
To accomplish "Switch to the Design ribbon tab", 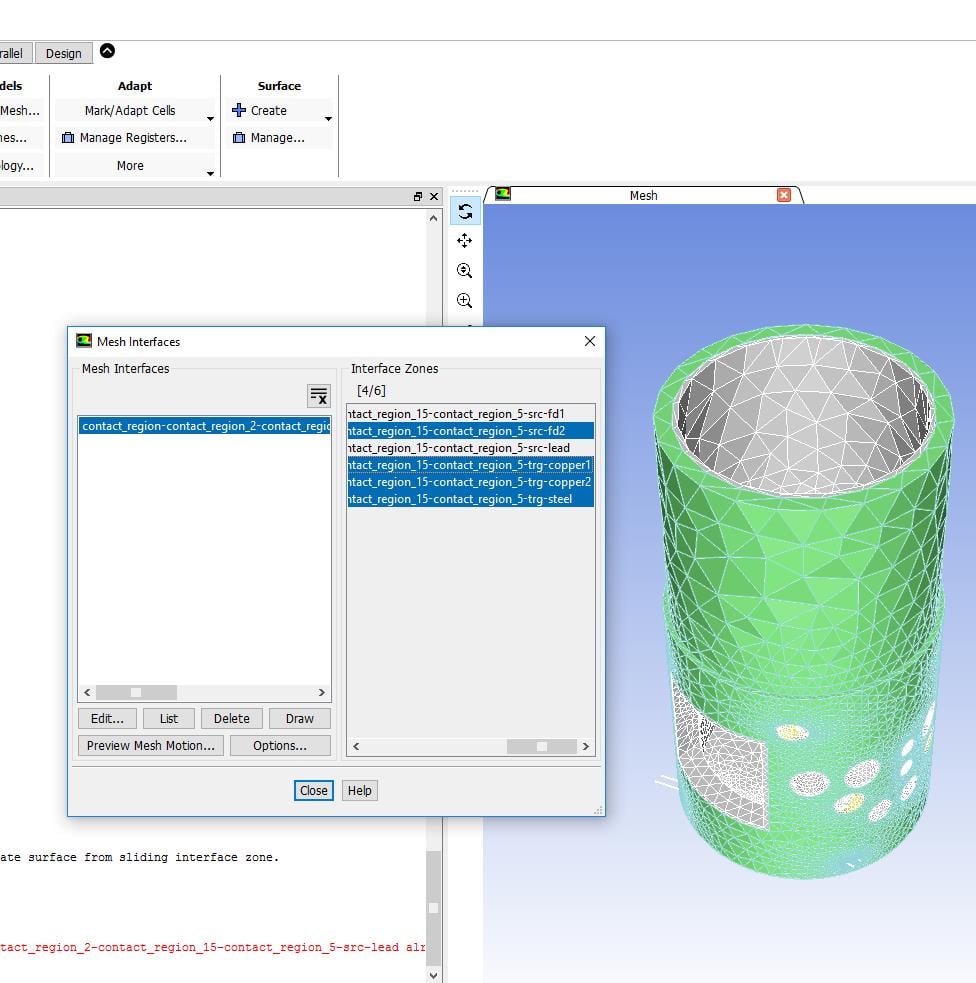I will click(x=64, y=53).
